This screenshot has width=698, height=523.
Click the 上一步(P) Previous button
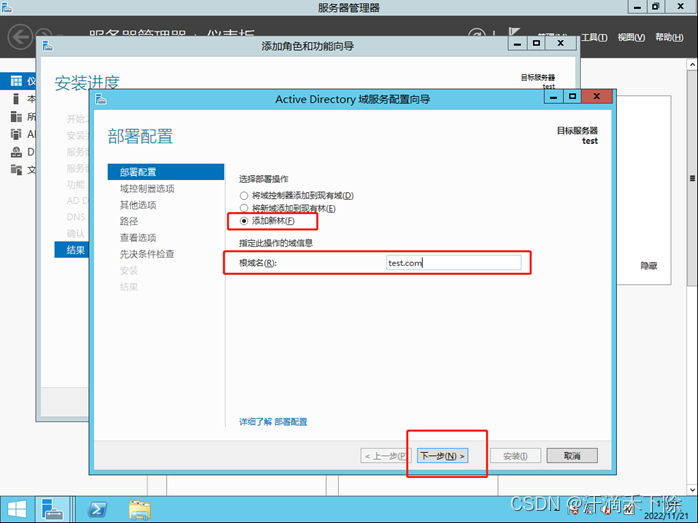point(386,456)
